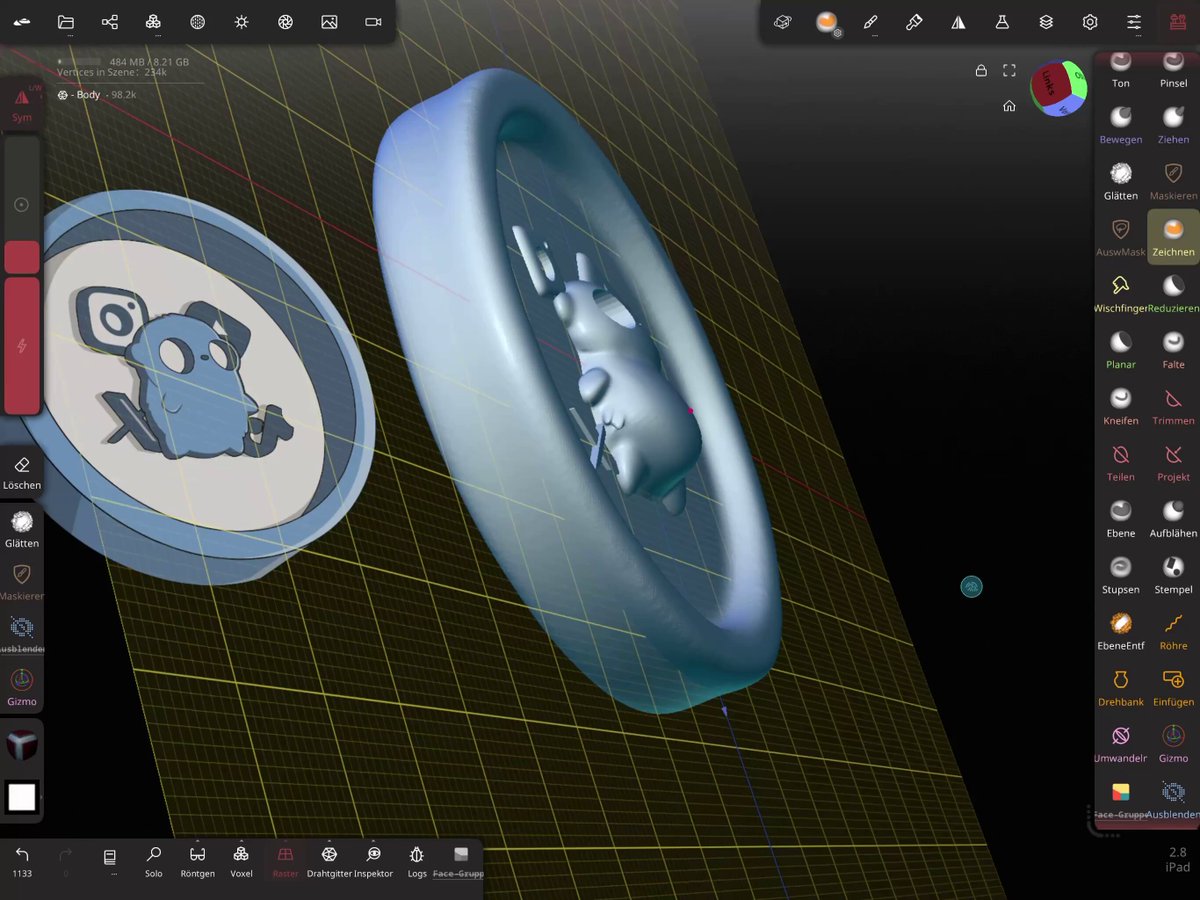The height and width of the screenshot is (900, 1200).
Task: Toggle Solo mode in bottom bar
Action: (x=153, y=861)
